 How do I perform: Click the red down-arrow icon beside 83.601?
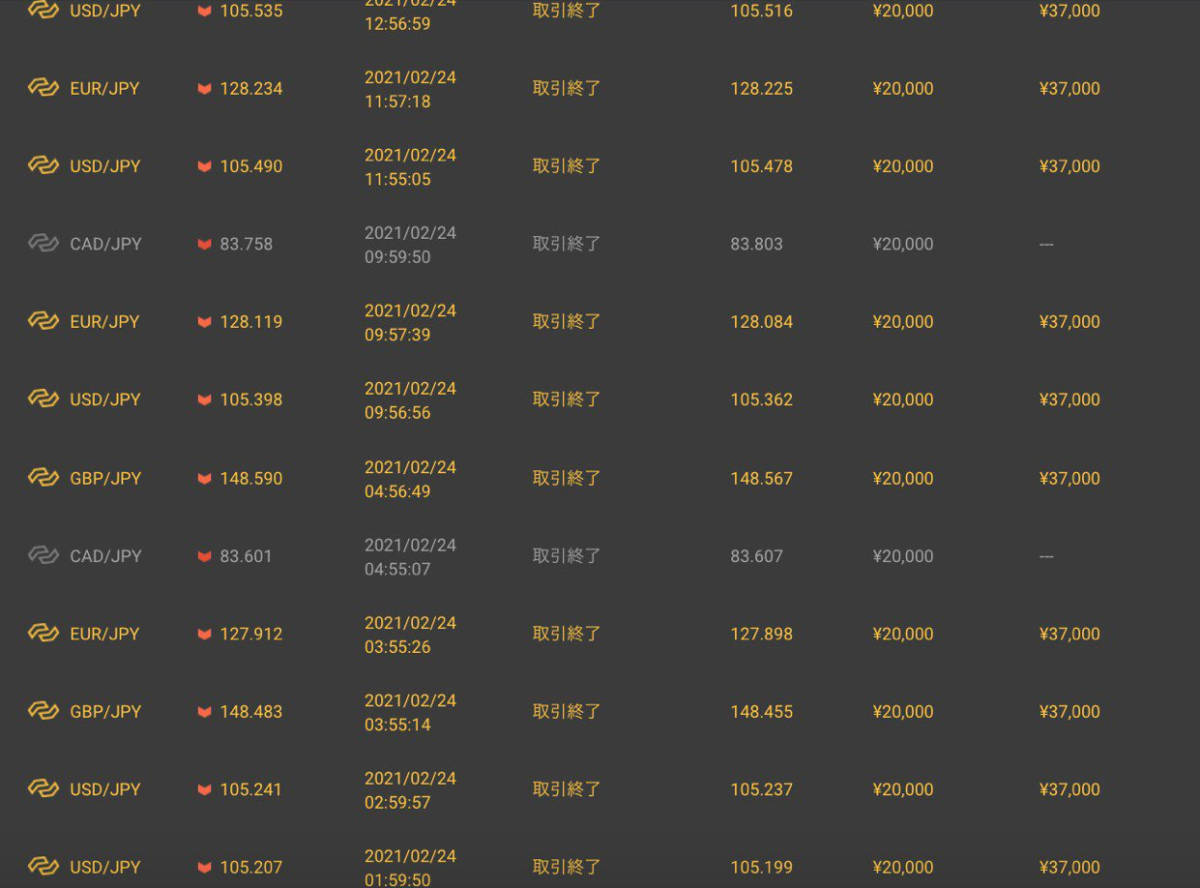point(205,556)
